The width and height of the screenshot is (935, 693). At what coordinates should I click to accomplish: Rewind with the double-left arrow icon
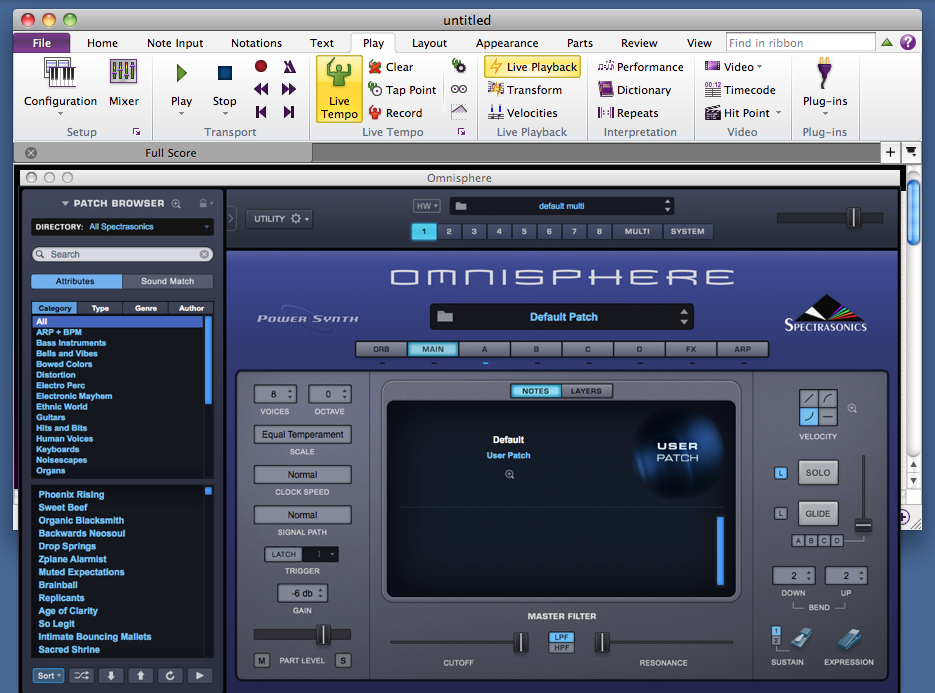261,89
